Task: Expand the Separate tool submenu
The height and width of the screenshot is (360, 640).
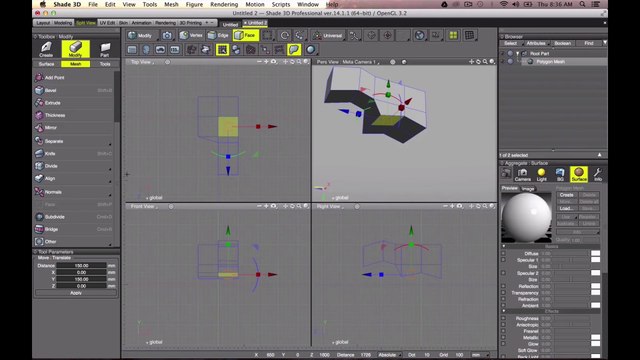Action: pos(110,144)
